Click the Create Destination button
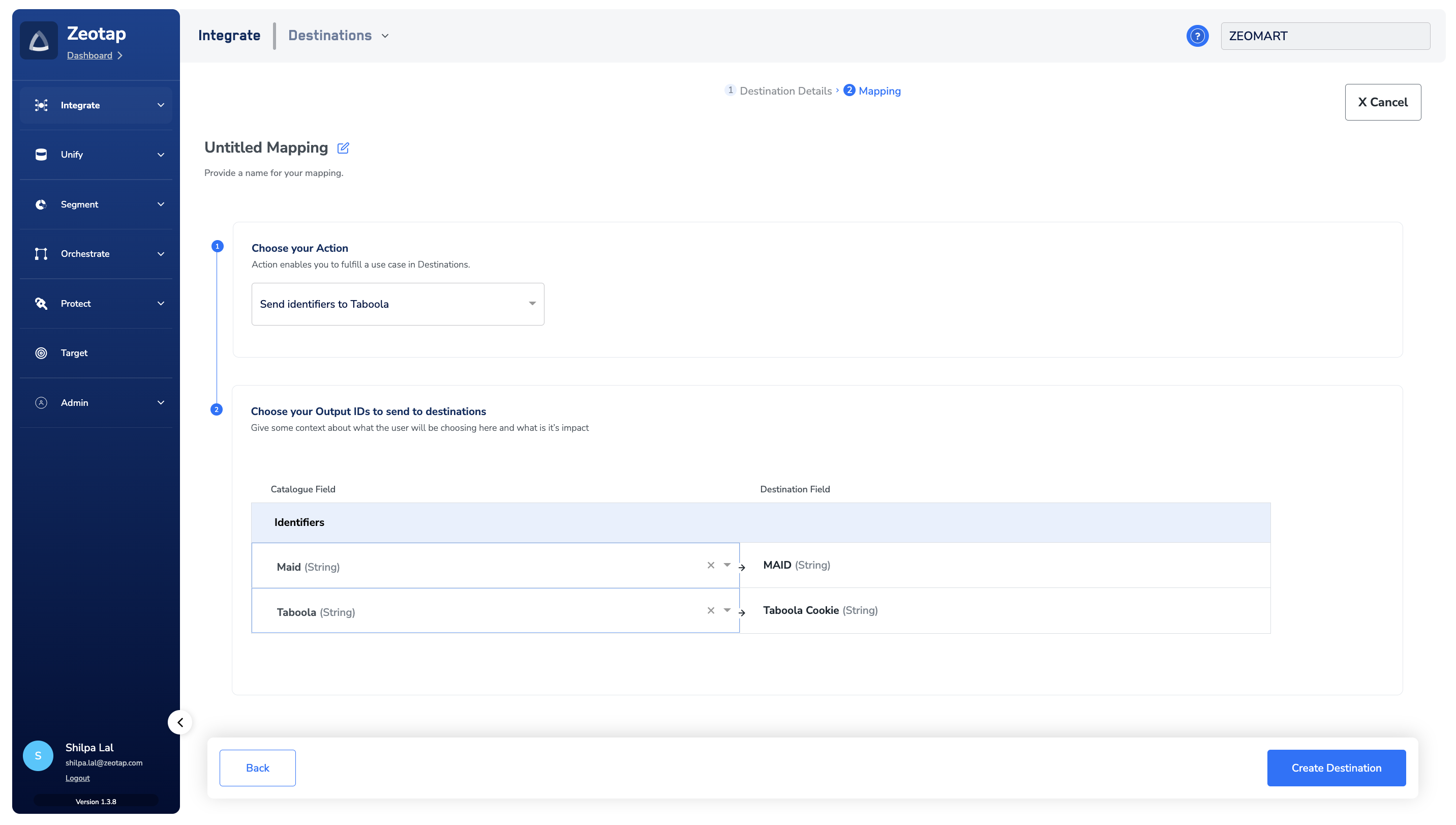 pos(1336,768)
